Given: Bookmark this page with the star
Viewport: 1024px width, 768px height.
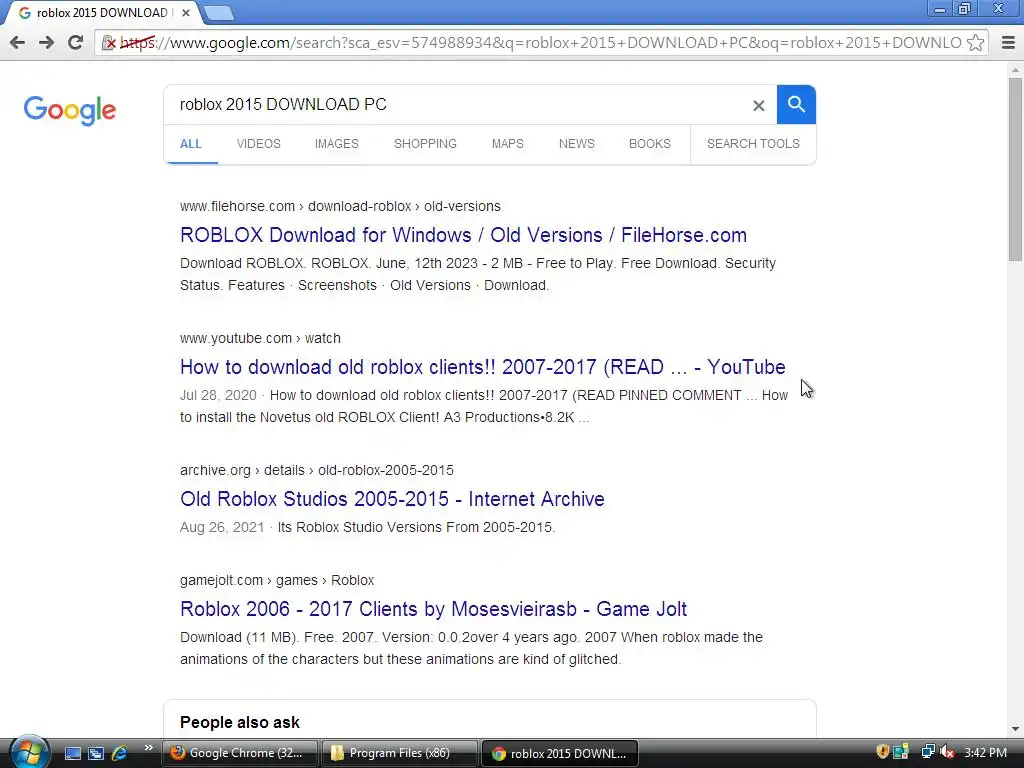Looking at the screenshot, I should click(975, 43).
